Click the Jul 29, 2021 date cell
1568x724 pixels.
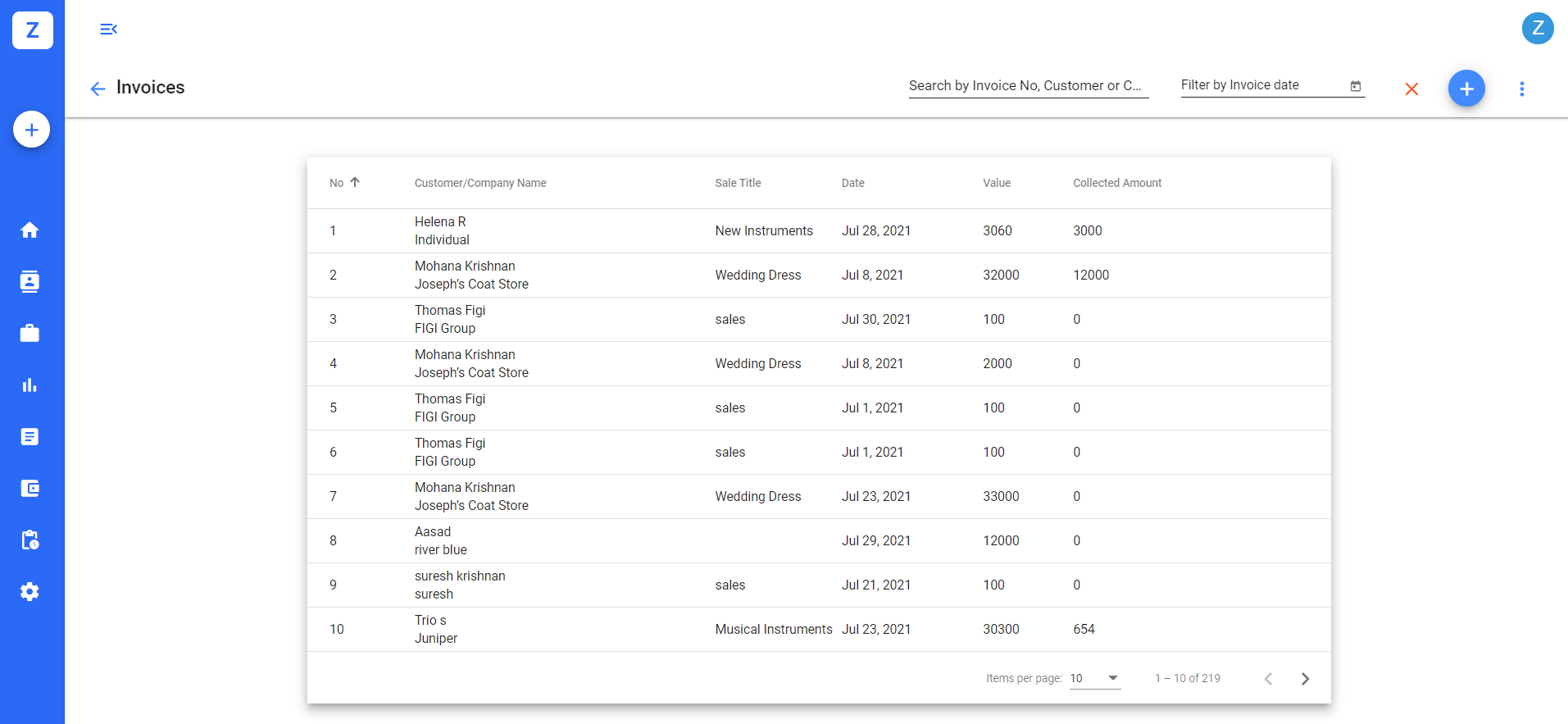pos(876,541)
